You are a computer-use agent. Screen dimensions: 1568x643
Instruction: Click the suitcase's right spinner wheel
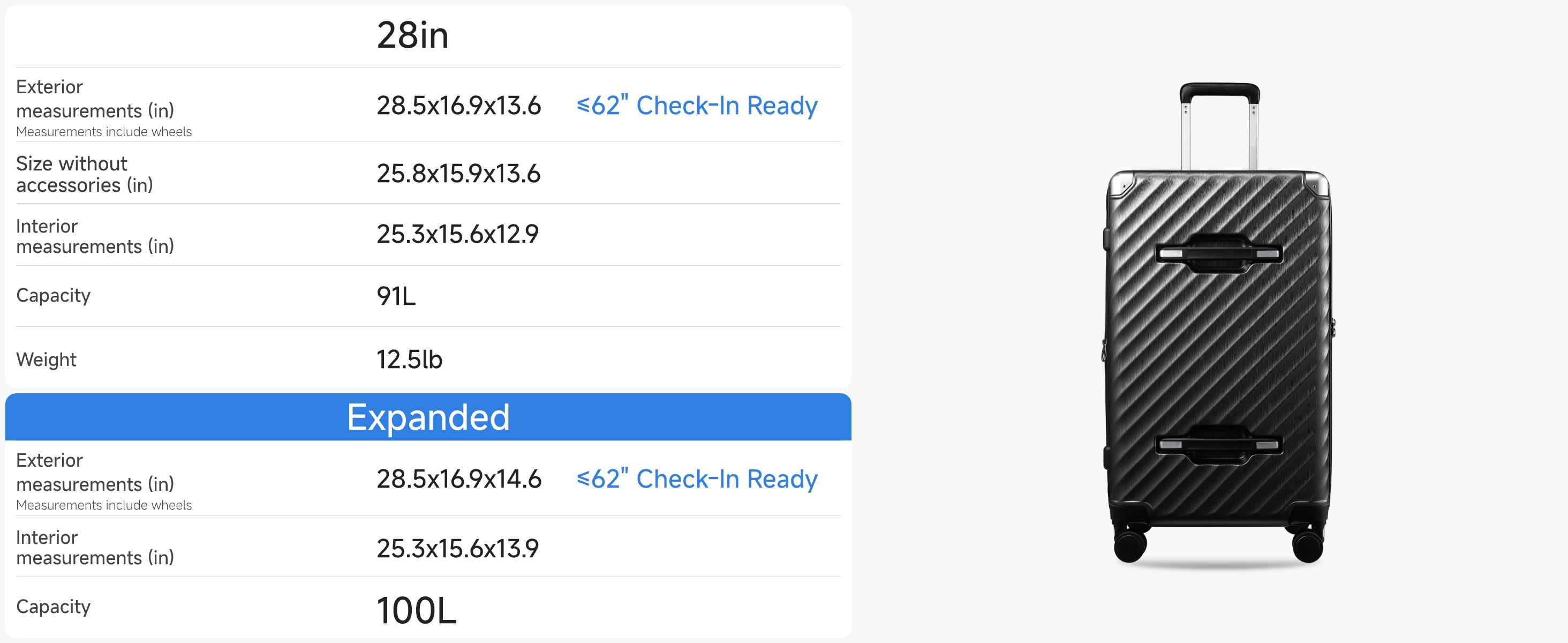[x=1307, y=544]
